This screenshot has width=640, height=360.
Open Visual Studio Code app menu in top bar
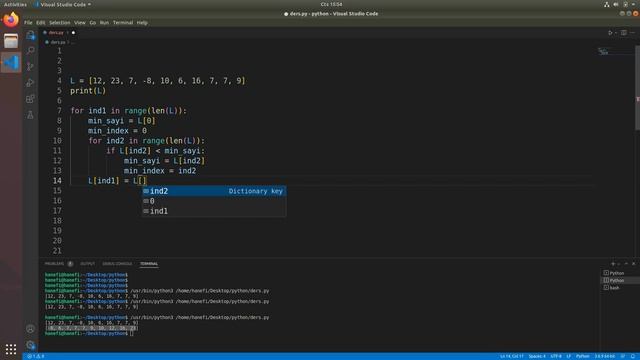point(63,4)
